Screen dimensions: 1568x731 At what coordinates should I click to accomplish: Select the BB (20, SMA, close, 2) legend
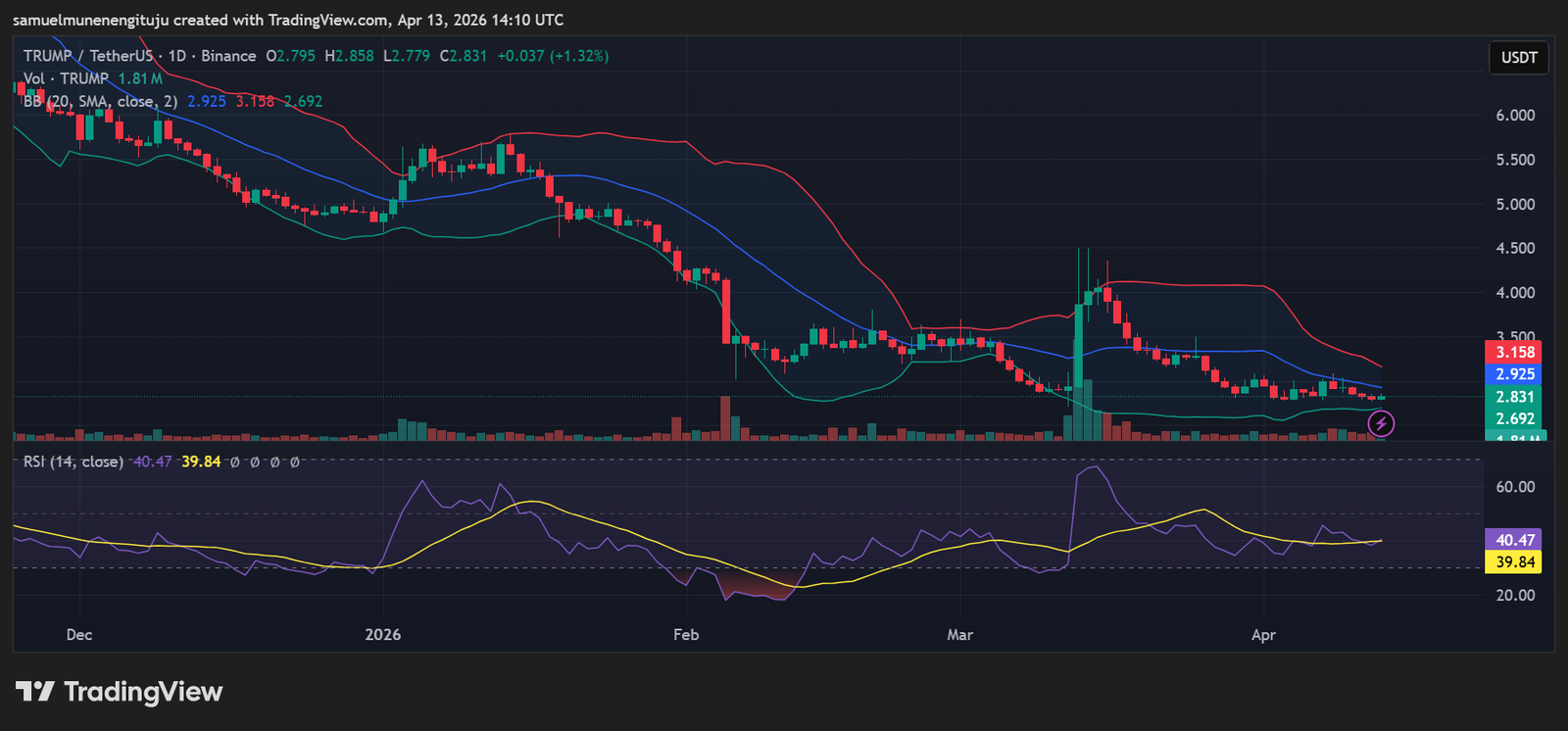[x=100, y=101]
